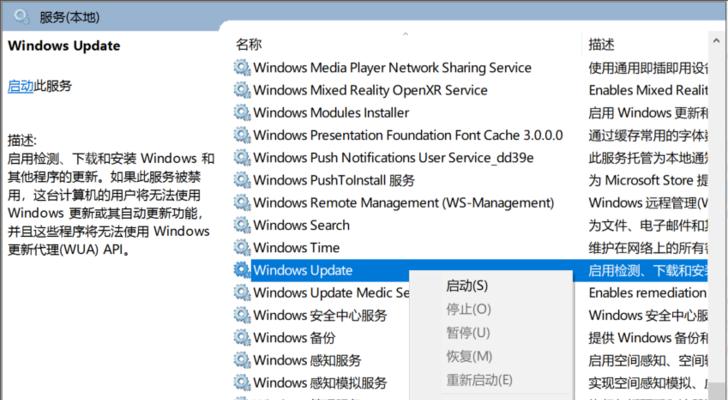The image size is (728, 400).
Task: Click the 'Enables remediation' description cell
Action: point(648,293)
